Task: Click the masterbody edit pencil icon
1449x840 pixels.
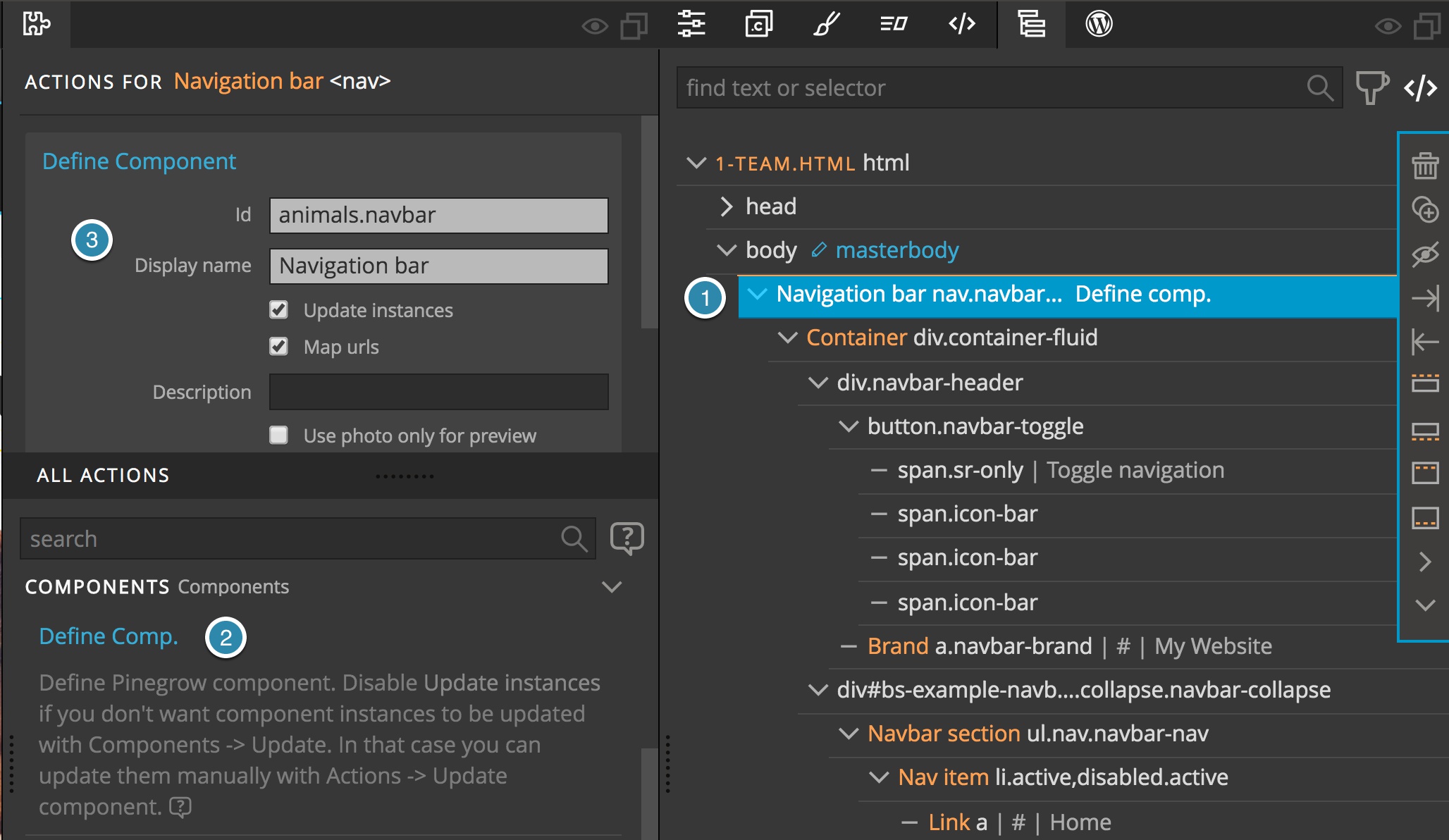Action: [818, 250]
